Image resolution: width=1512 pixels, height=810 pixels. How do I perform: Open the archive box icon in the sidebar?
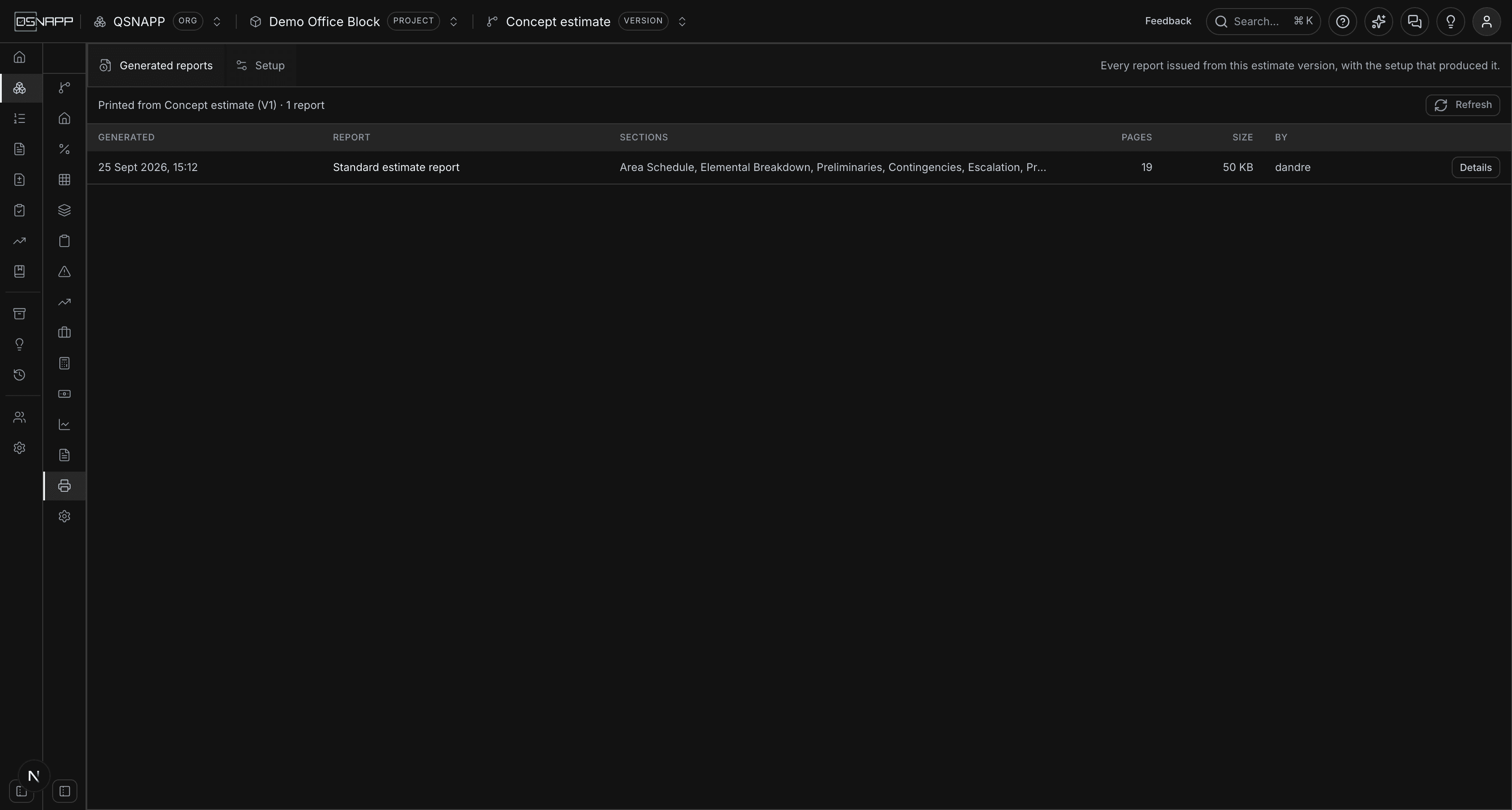19,314
